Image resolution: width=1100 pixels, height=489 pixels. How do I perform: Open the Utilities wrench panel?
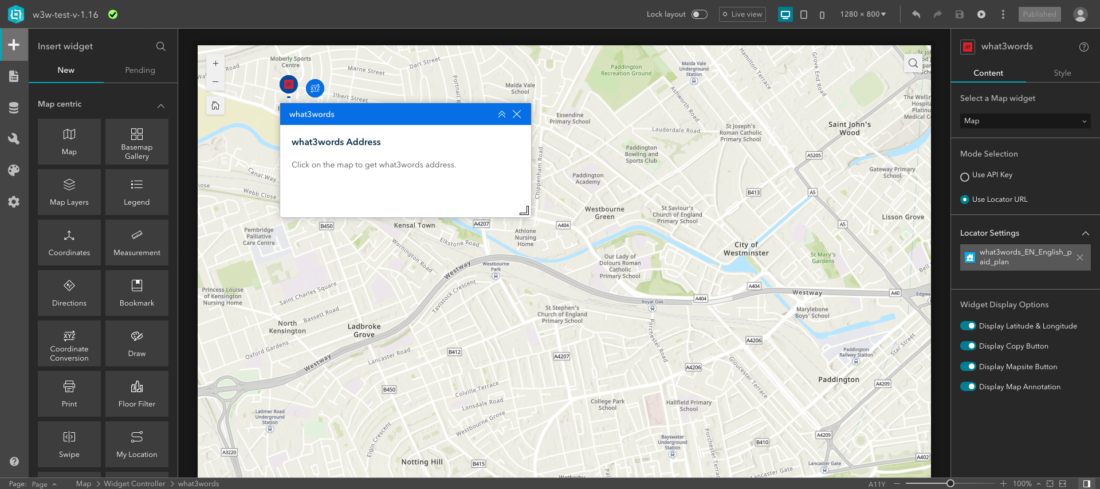point(13,139)
